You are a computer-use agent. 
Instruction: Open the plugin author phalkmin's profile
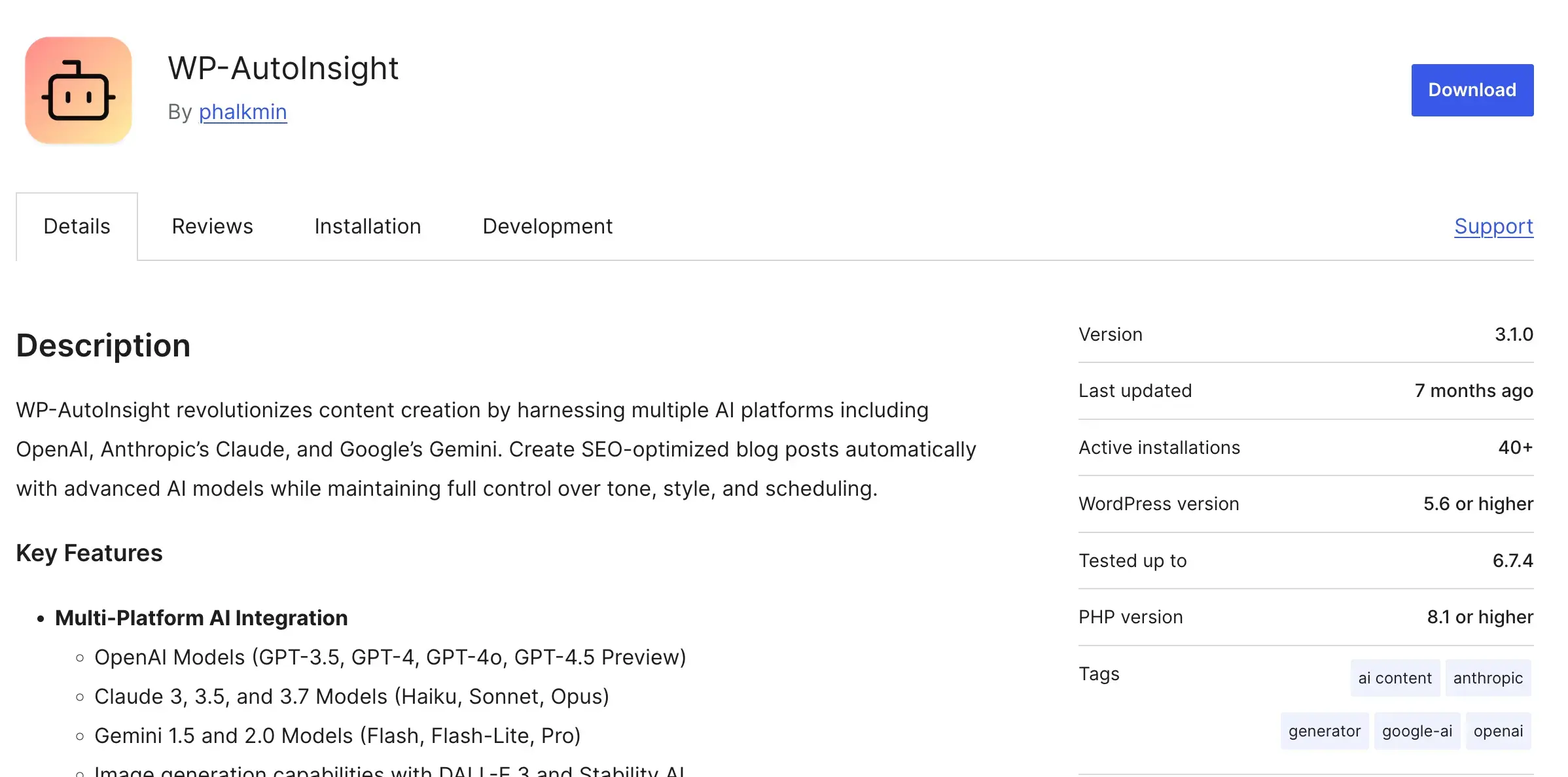point(243,112)
